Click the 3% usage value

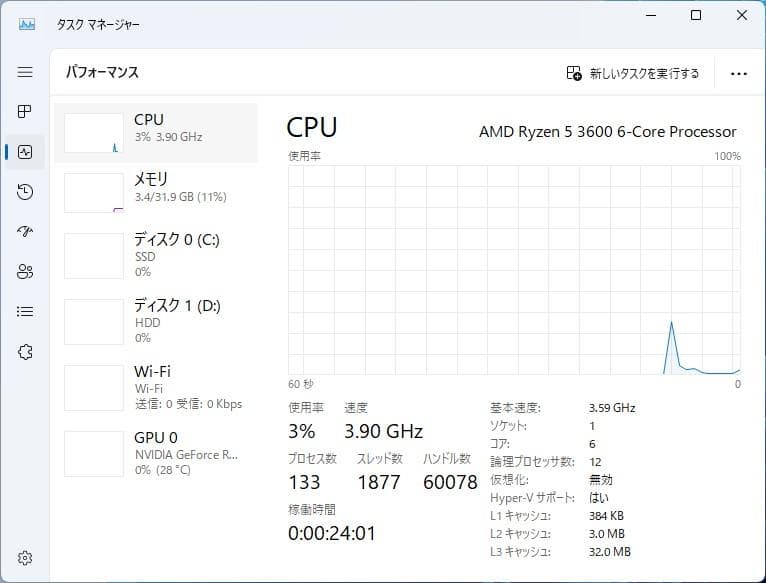tap(301, 432)
